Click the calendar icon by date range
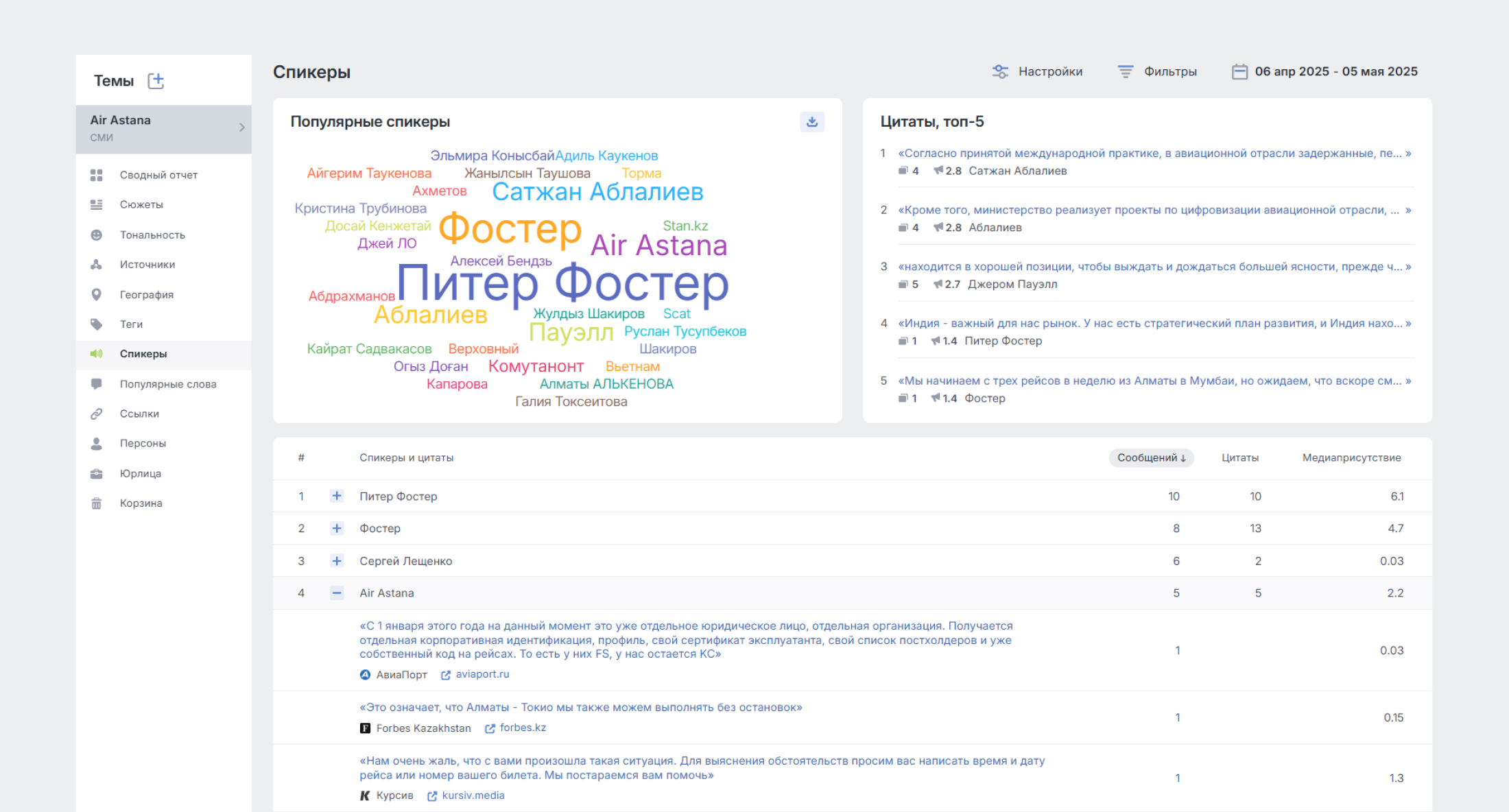The height and width of the screenshot is (812, 1509). [x=1239, y=71]
